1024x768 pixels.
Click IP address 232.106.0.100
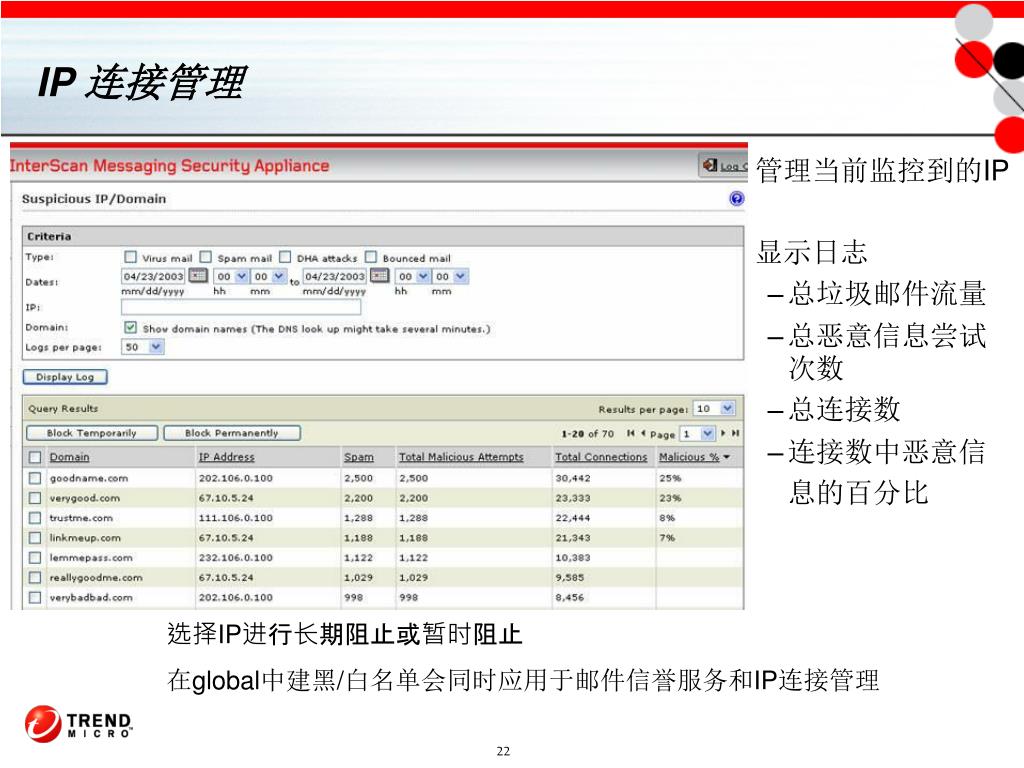(236, 558)
